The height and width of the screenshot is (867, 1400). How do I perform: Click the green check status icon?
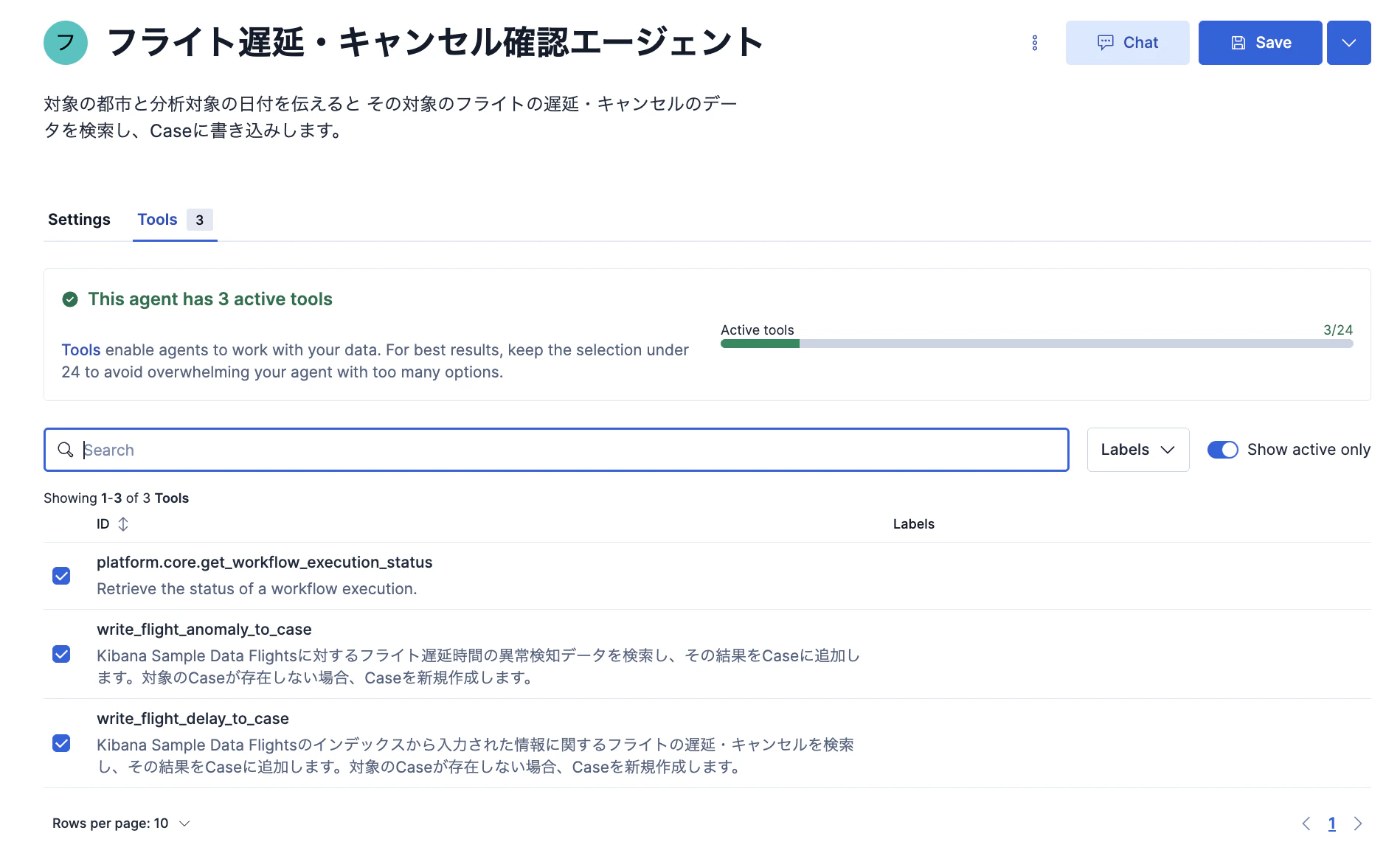(x=70, y=299)
